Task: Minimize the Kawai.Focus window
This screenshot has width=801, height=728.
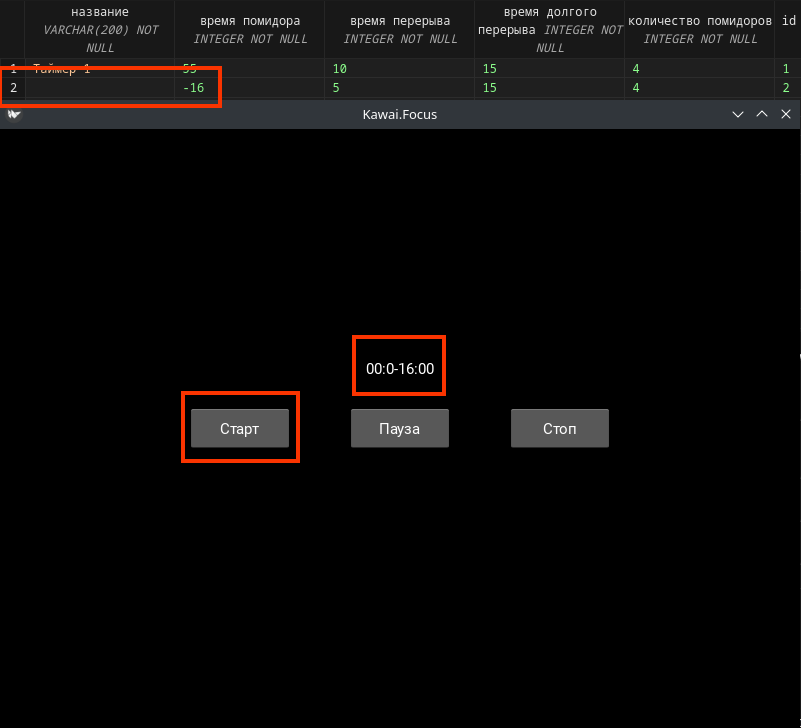Action: click(x=738, y=114)
